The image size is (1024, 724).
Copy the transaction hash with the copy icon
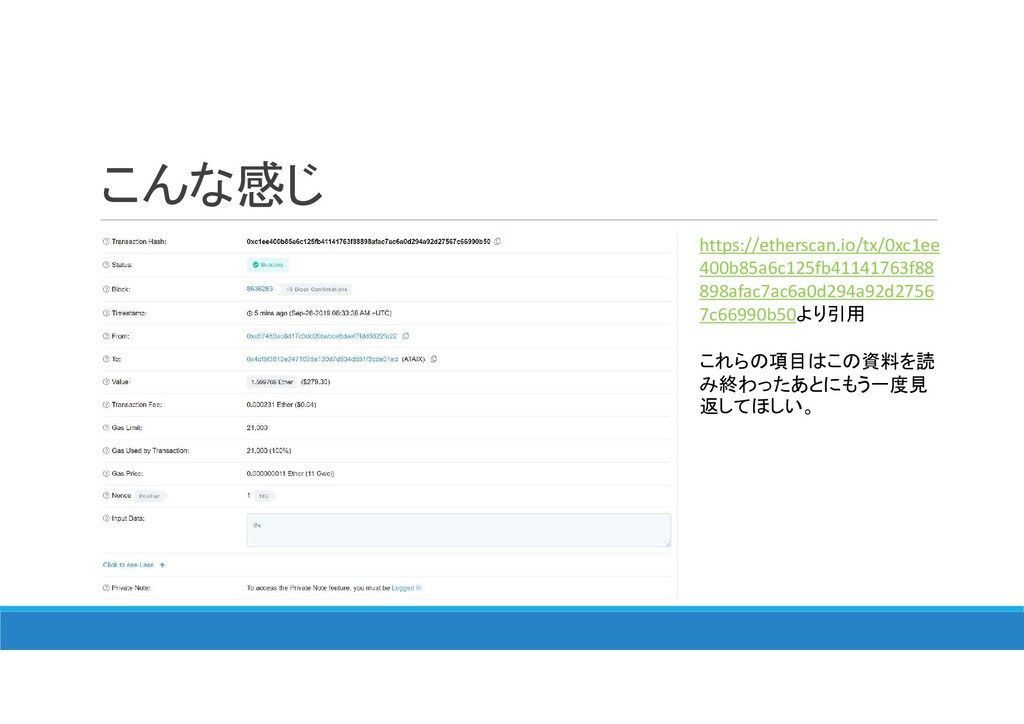[498, 242]
